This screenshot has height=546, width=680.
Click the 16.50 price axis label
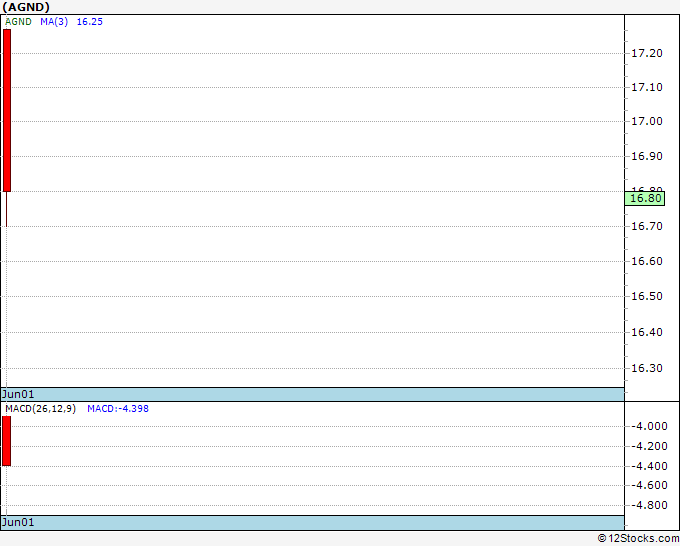[x=647, y=296]
